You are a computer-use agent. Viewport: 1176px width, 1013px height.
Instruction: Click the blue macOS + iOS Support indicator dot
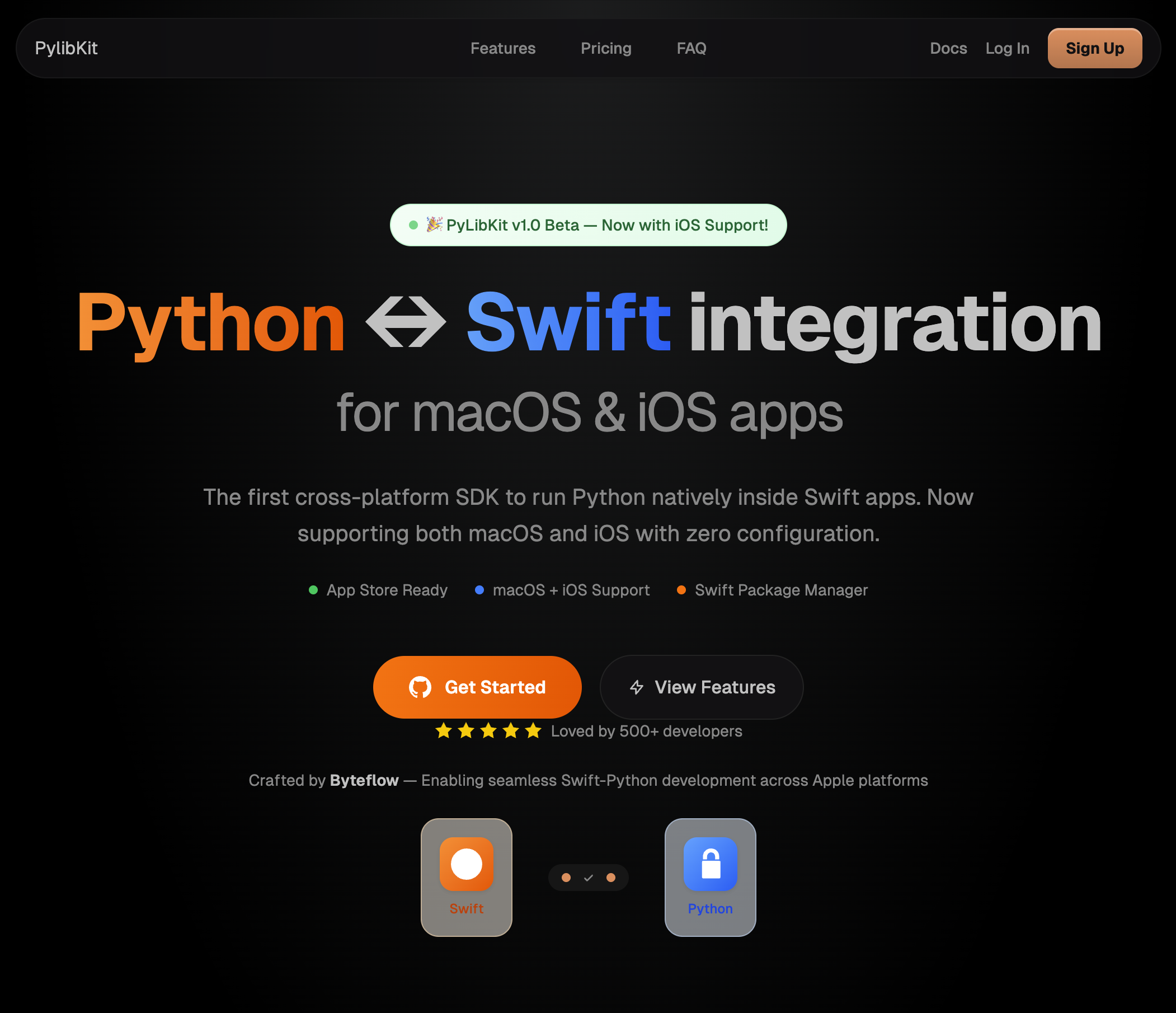coord(480,590)
